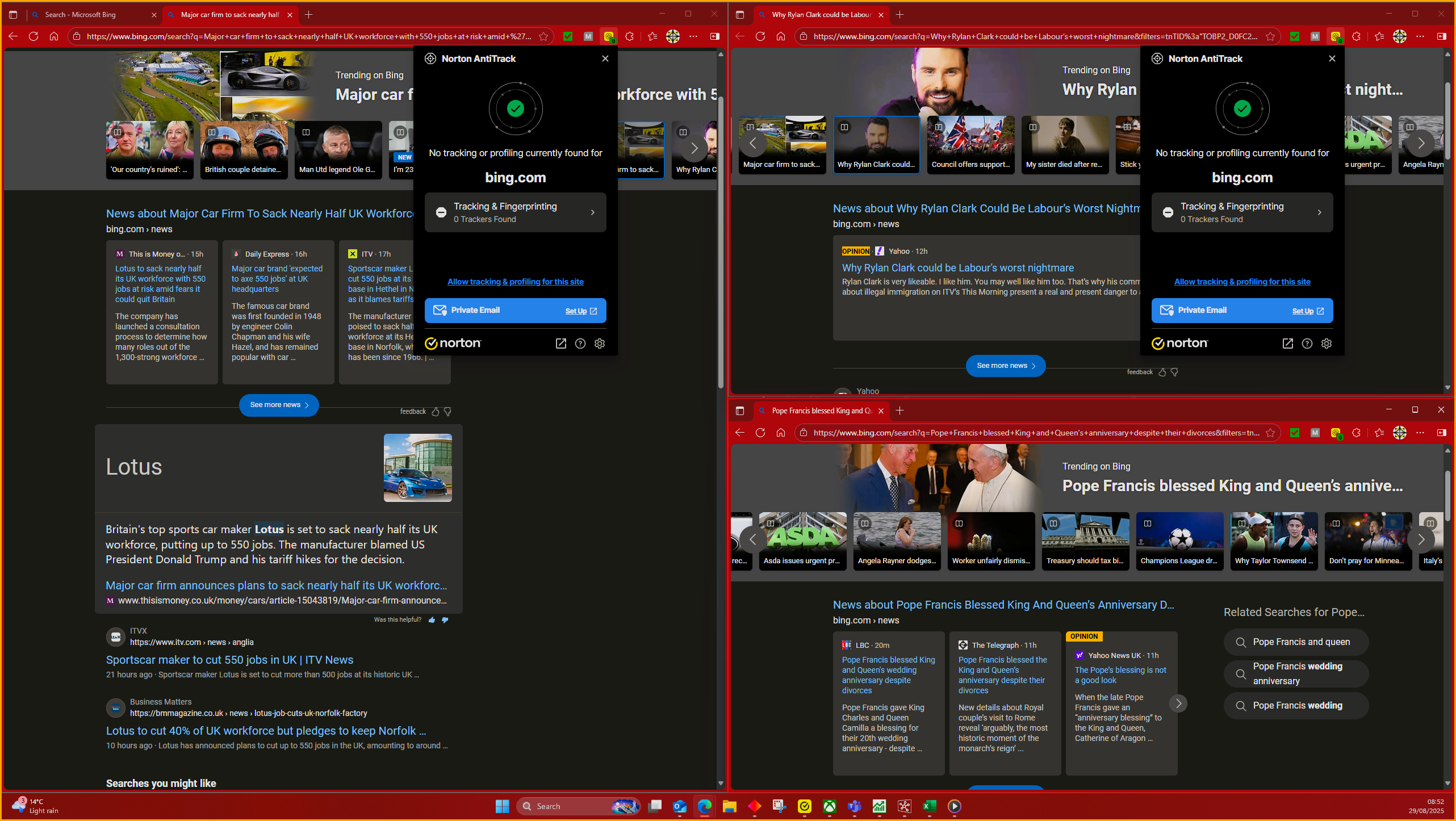Screen dimensions: 1456x821
Task: Open Xbox app from taskbar
Action: (830, 806)
